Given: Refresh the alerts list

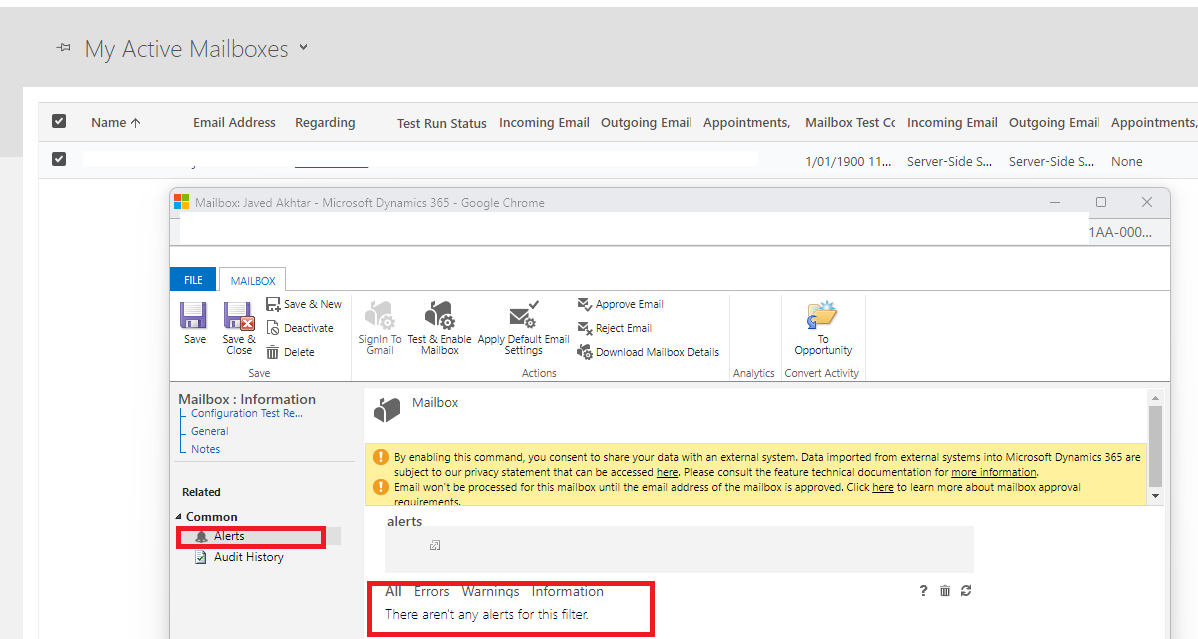Looking at the screenshot, I should point(965,591).
